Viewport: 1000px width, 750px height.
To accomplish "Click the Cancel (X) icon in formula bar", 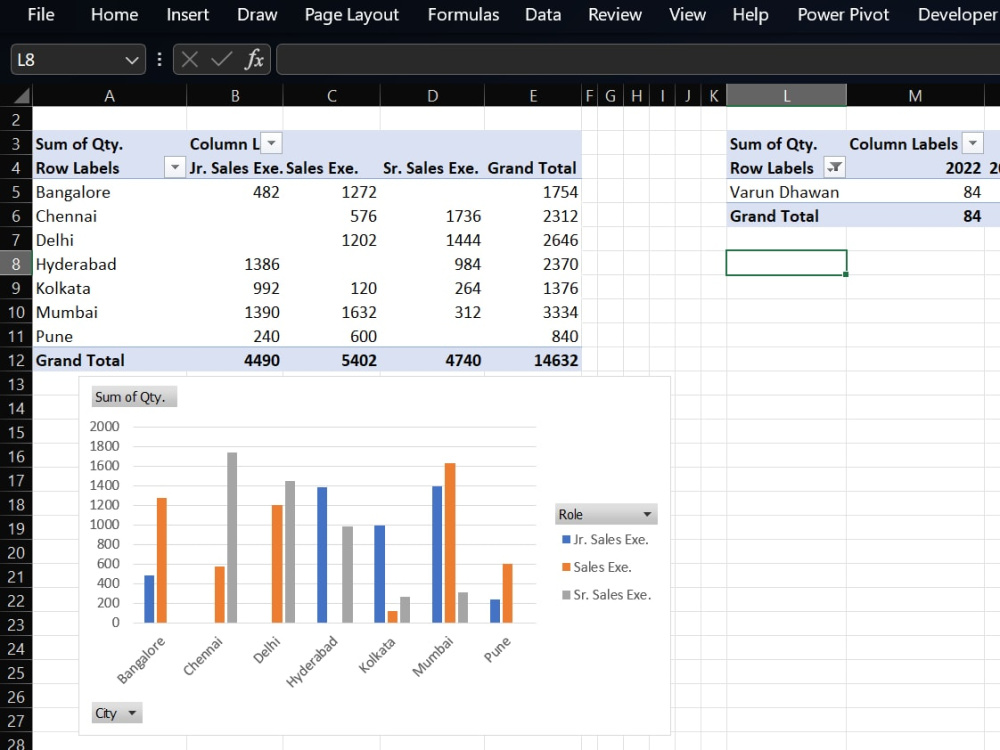I will [x=189, y=59].
